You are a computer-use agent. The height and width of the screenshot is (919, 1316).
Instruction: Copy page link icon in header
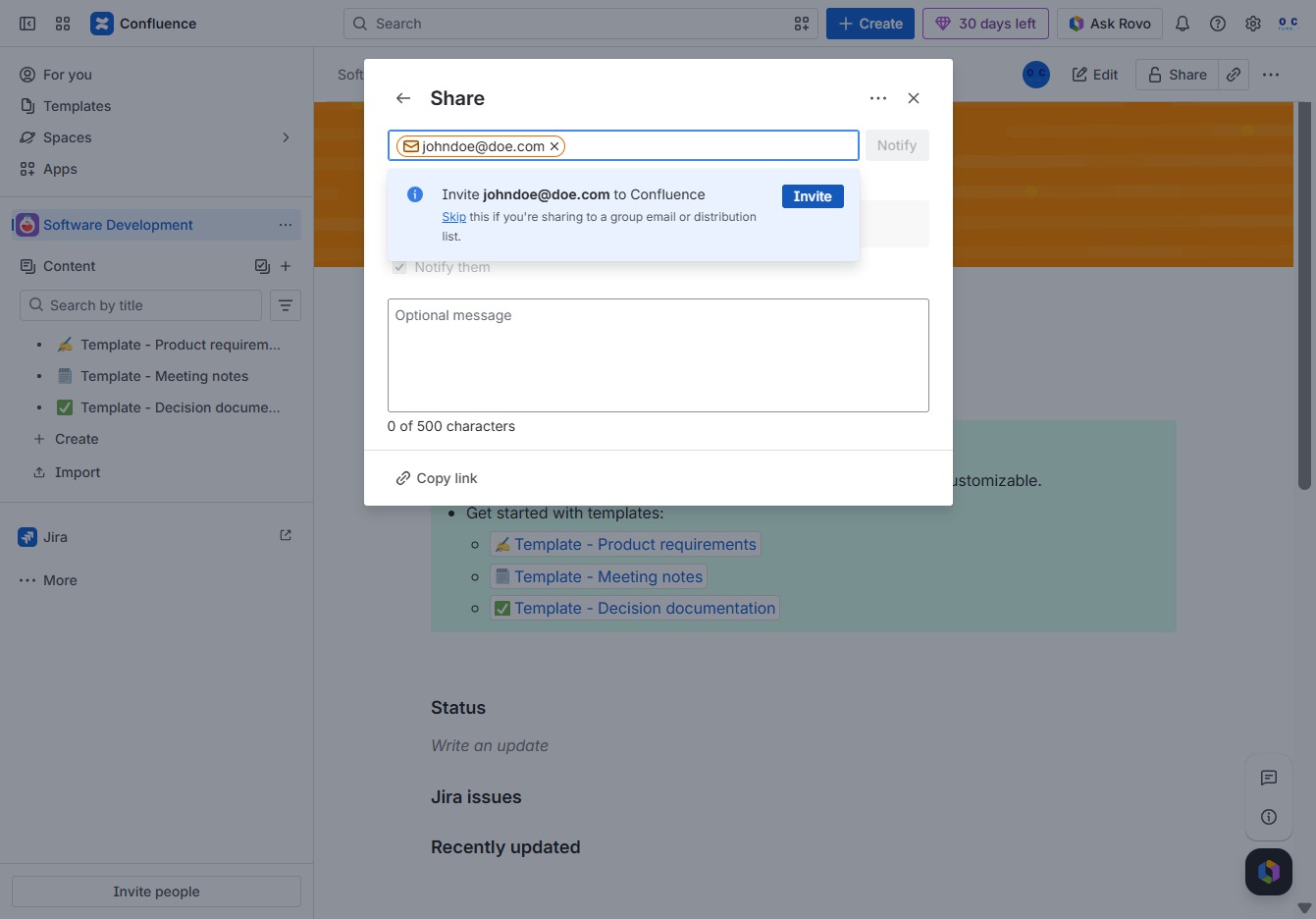coord(1234,75)
